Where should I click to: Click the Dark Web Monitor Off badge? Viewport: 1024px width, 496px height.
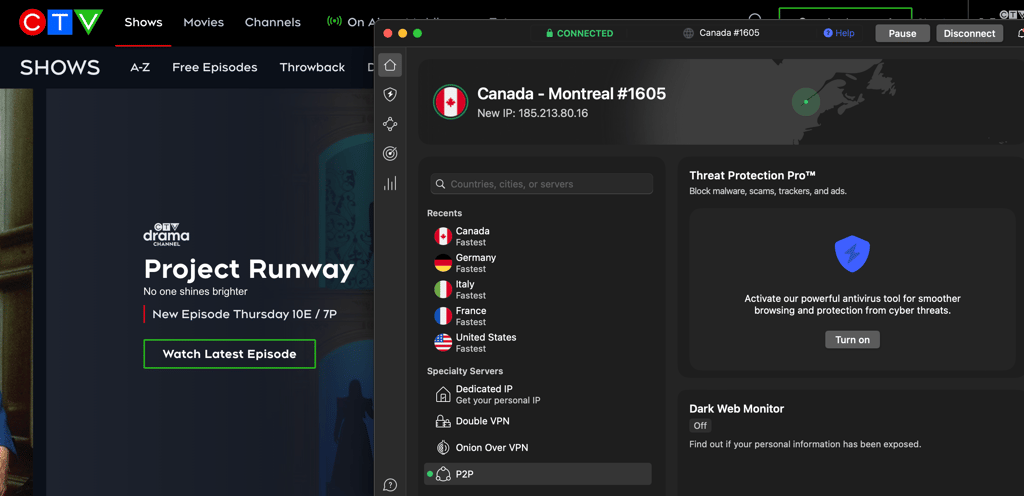click(700, 426)
